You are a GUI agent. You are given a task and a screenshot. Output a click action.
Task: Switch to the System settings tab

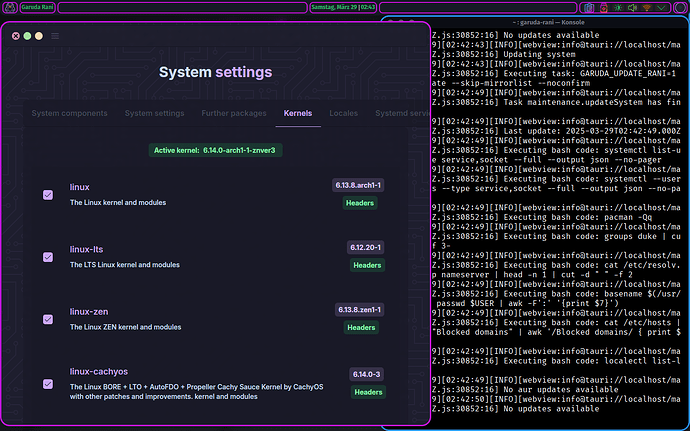pos(154,113)
